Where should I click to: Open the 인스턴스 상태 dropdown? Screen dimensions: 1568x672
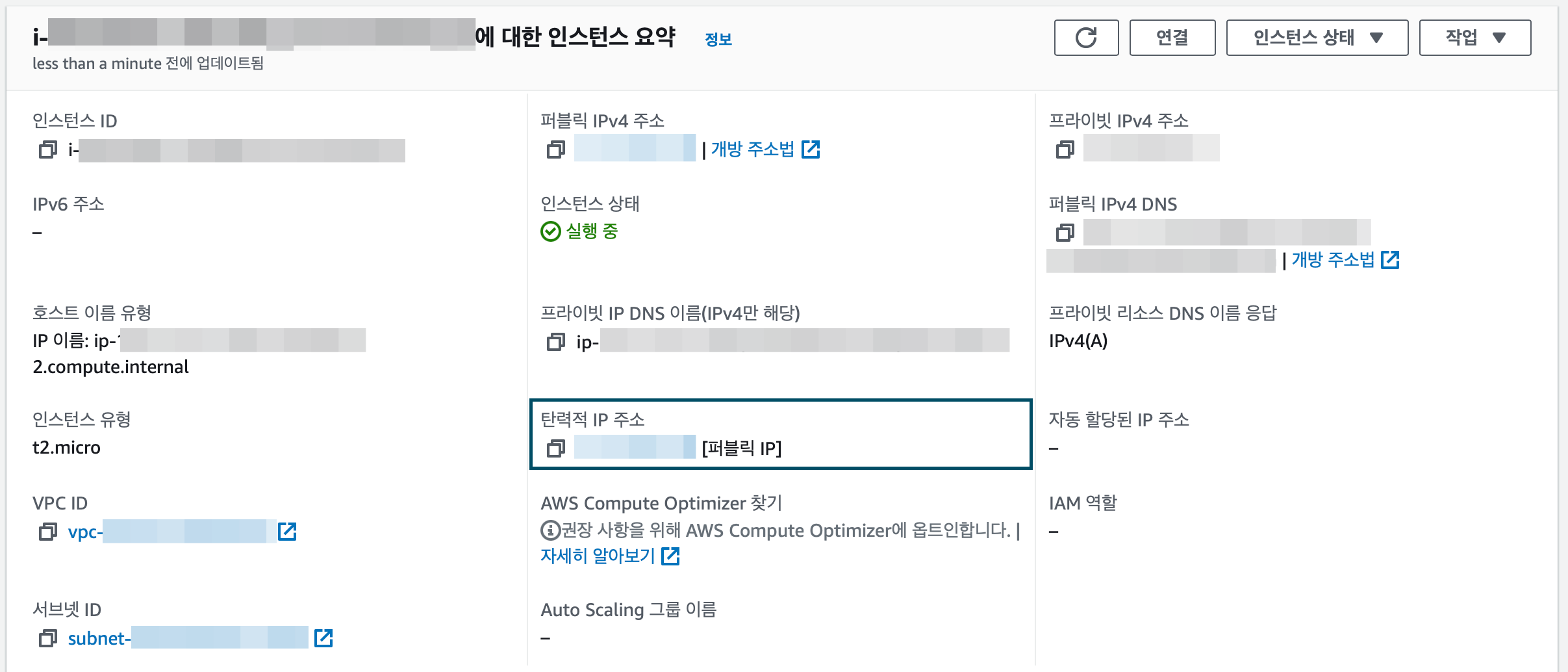[1317, 38]
